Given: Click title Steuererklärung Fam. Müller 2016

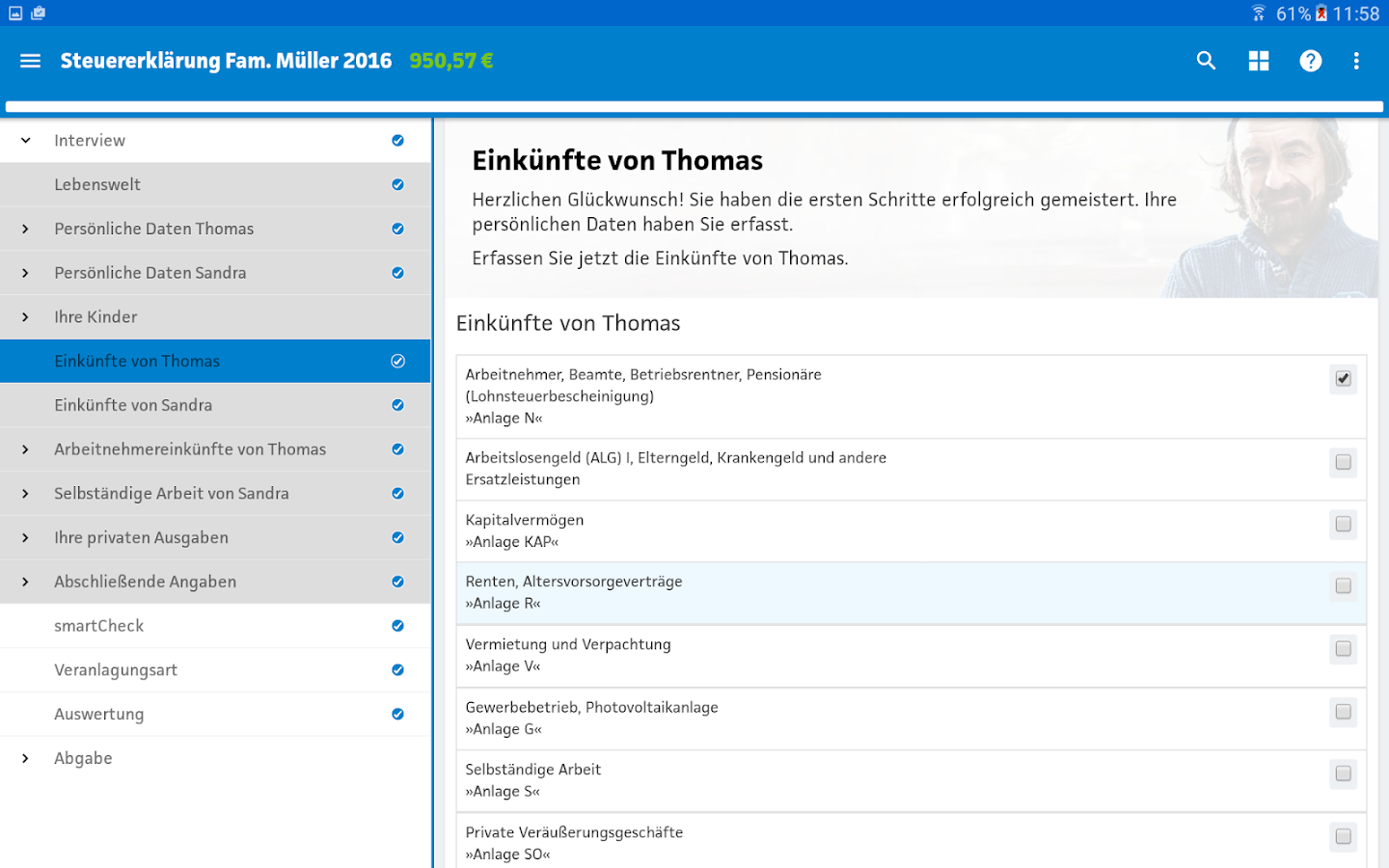Looking at the screenshot, I should (226, 61).
